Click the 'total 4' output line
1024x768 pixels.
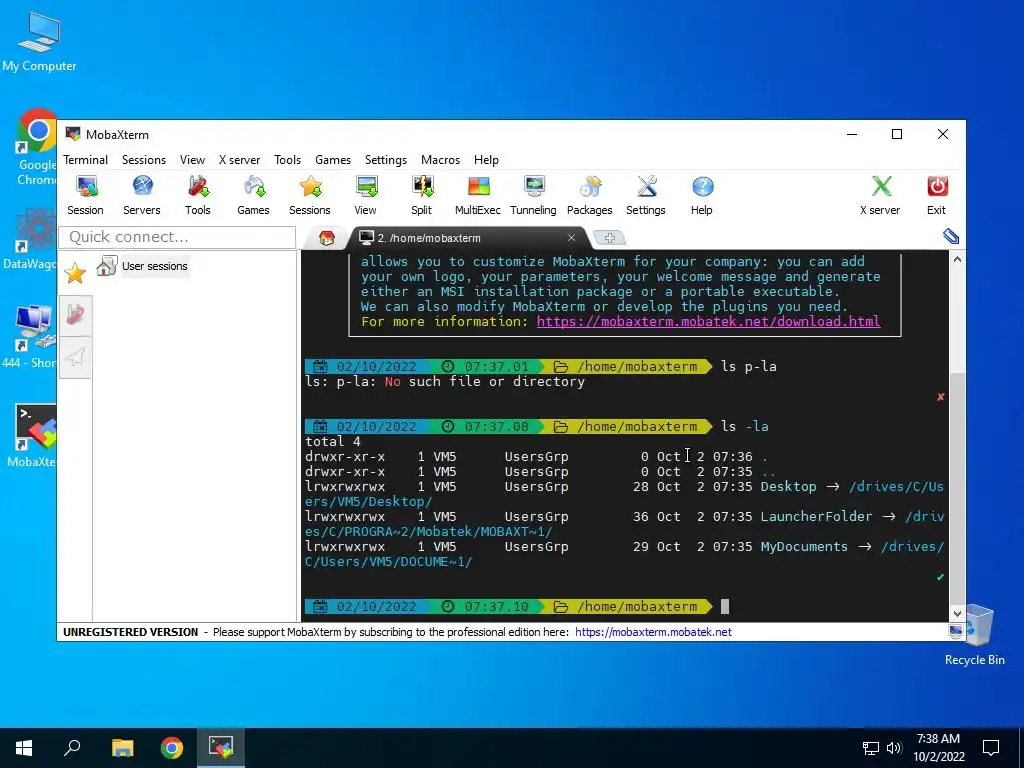[332, 441]
